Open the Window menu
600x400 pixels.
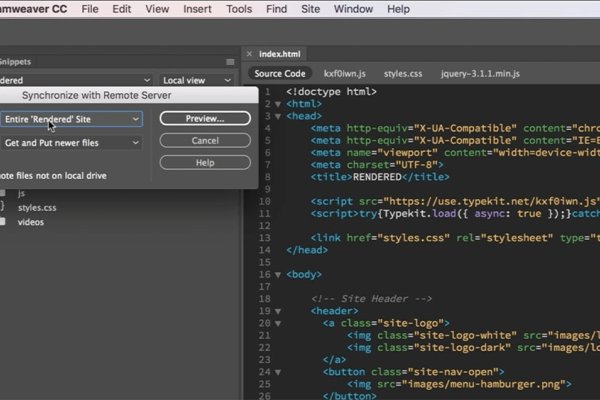point(353,9)
